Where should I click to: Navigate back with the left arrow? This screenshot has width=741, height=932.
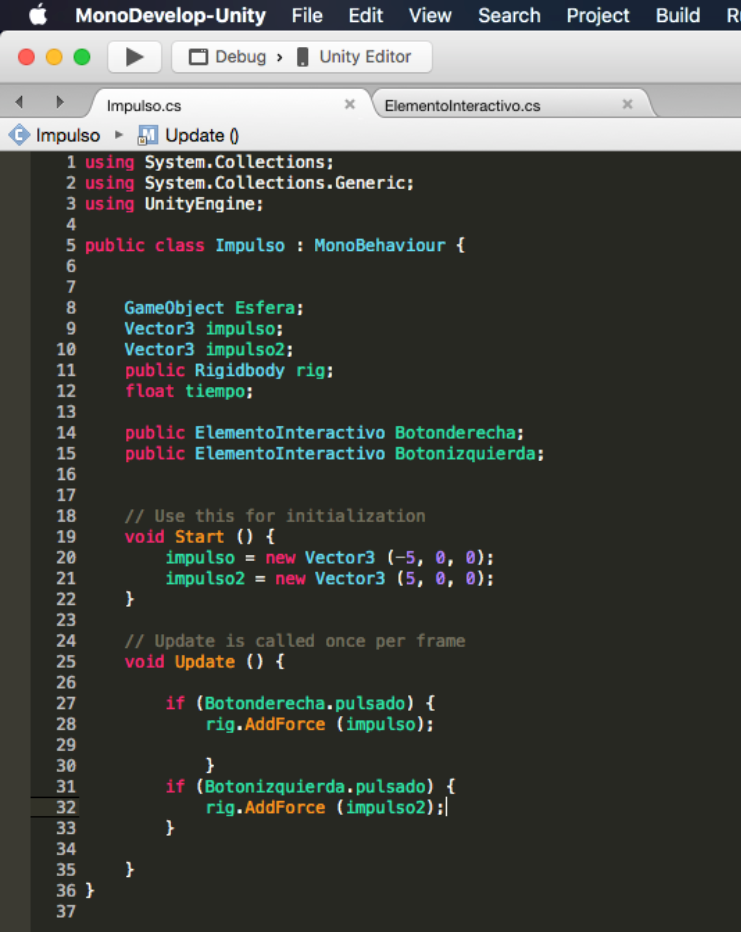(20, 102)
